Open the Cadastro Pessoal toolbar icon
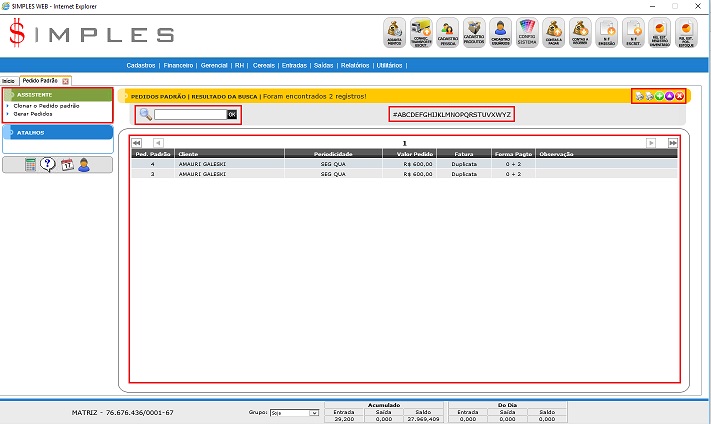This screenshot has height=424, width=711. pyautogui.click(x=449, y=33)
